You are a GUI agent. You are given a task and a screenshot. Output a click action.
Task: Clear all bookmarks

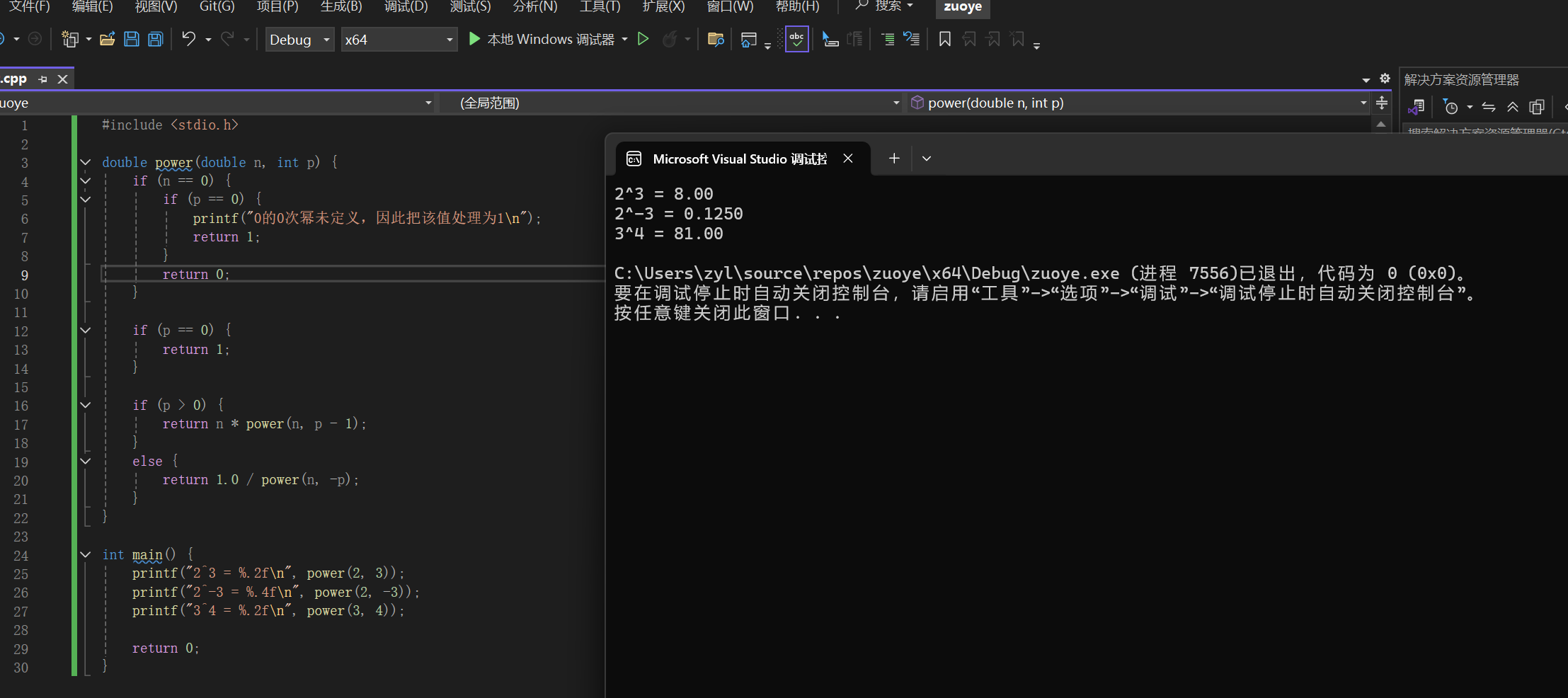pos(1017,39)
